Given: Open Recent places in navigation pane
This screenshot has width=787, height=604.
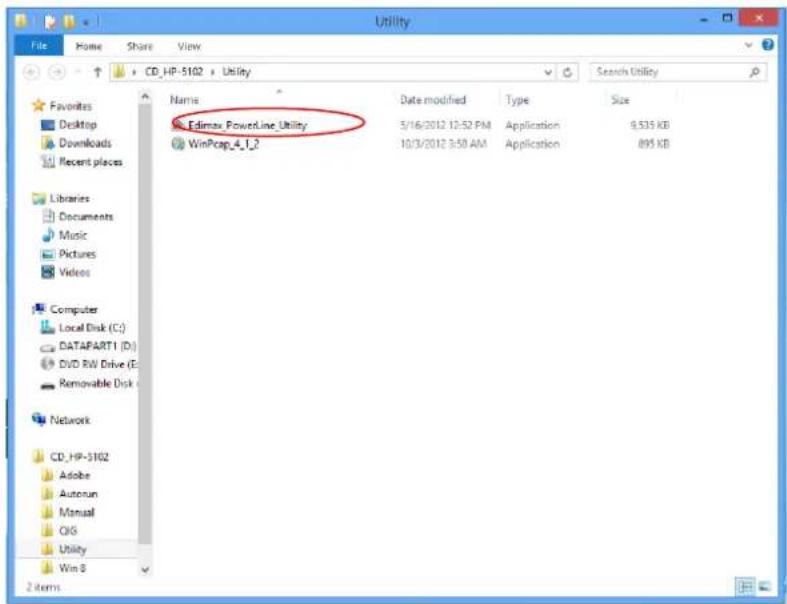Looking at the screenshot, I should click(91, 162).
